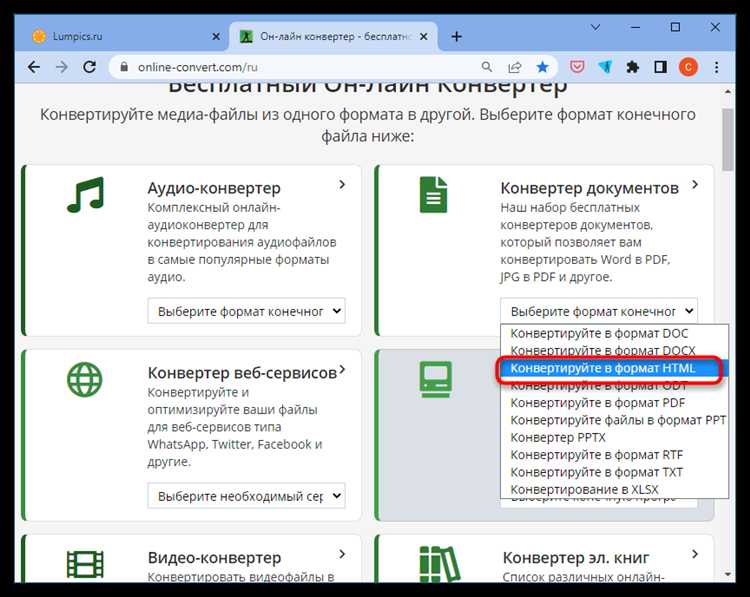Click the browser forward arrow
Screen dimensions: 750x597
pos(62,67)
